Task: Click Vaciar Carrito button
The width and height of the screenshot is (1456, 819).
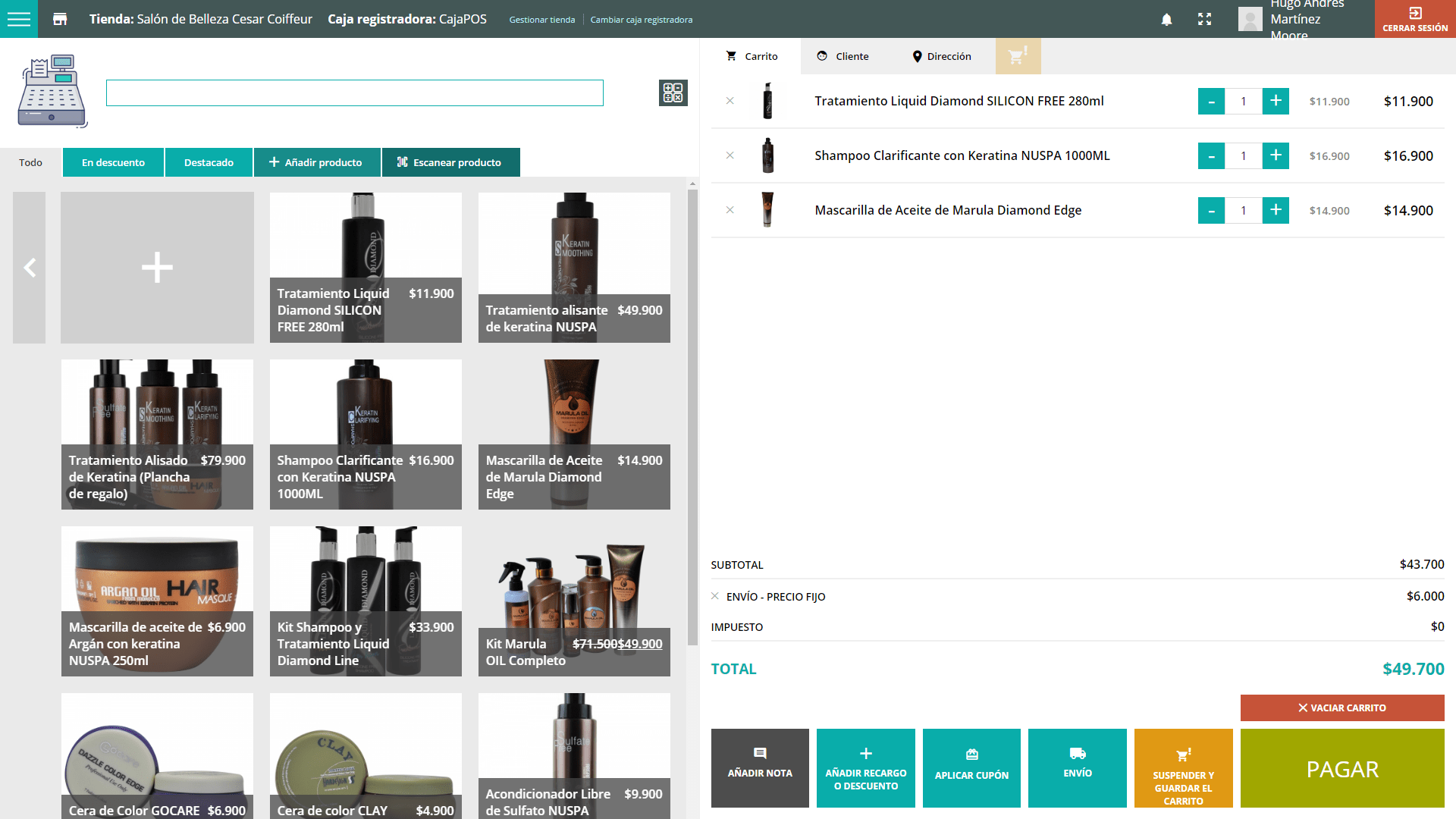Action: click(x=1341, y=708)
